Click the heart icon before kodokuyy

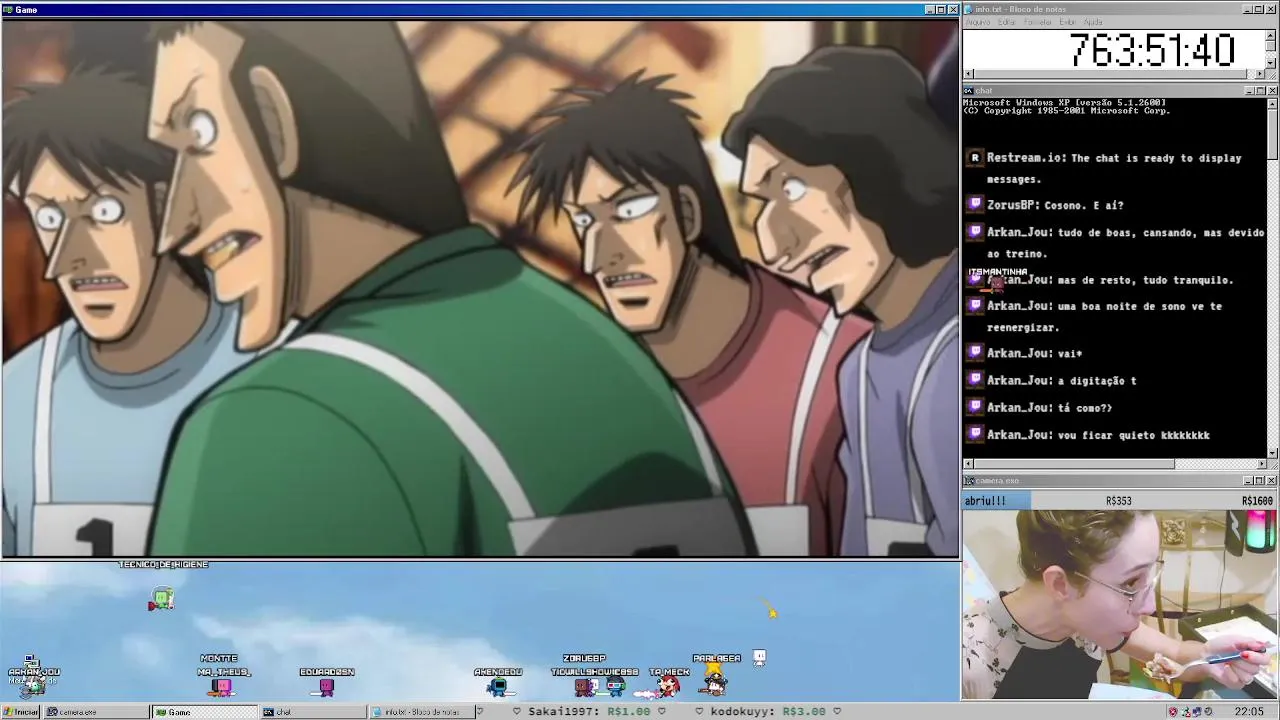pos(699,712)
